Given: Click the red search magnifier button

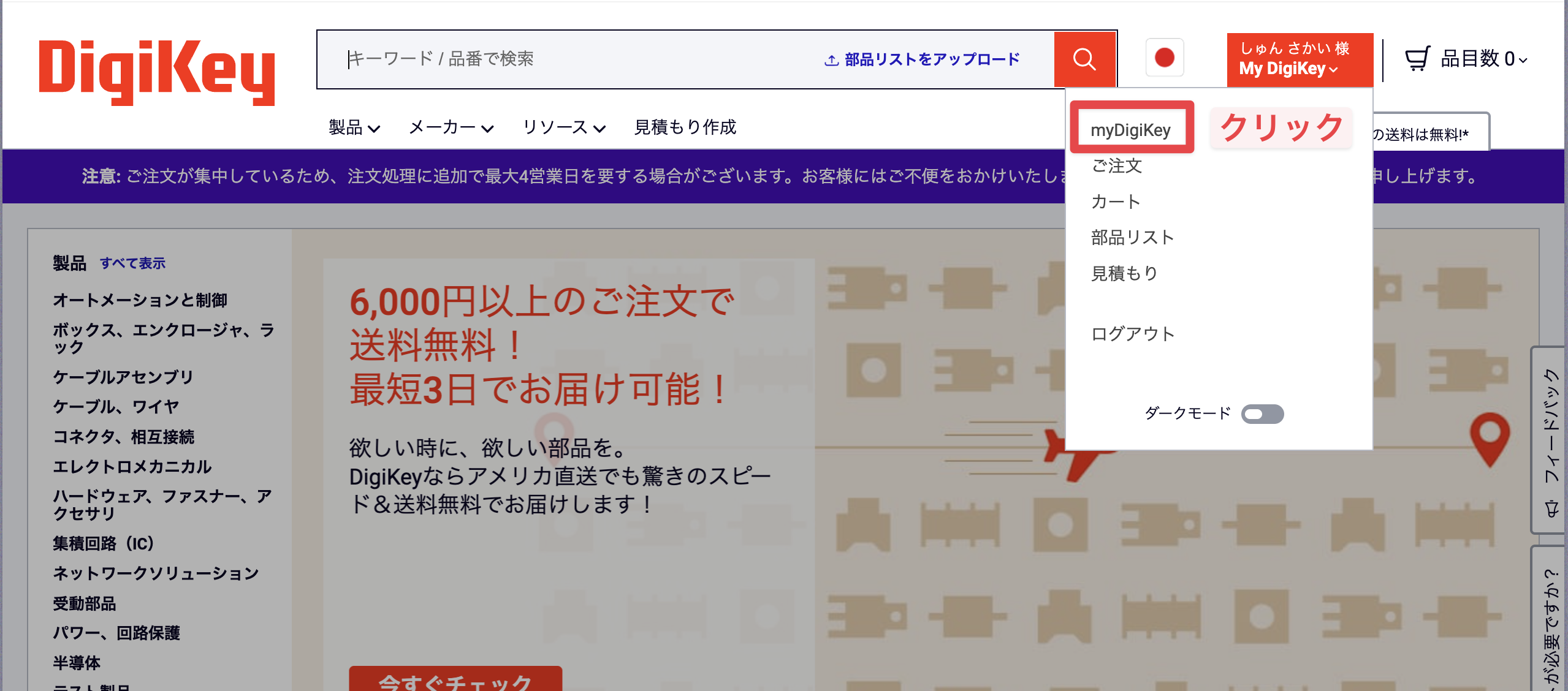Looking at the screenshot, I should tap(1084, 59).
